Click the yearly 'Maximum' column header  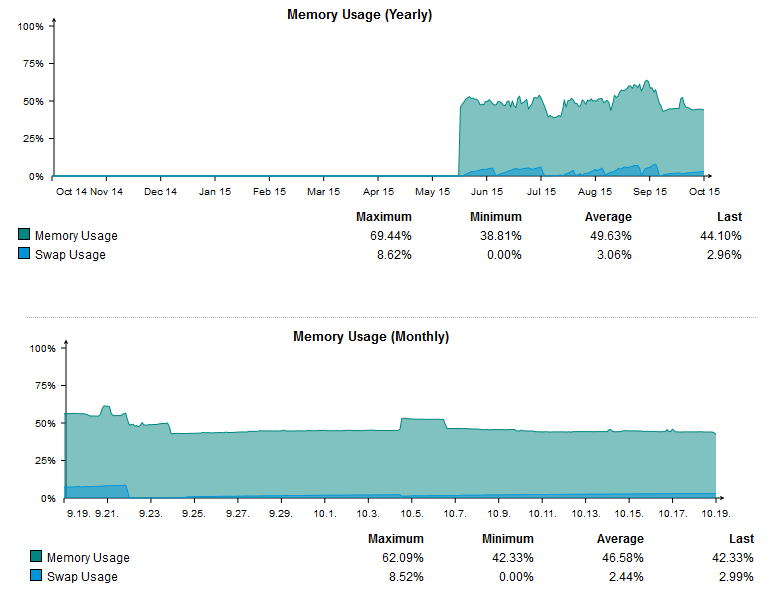coord(384,217)
